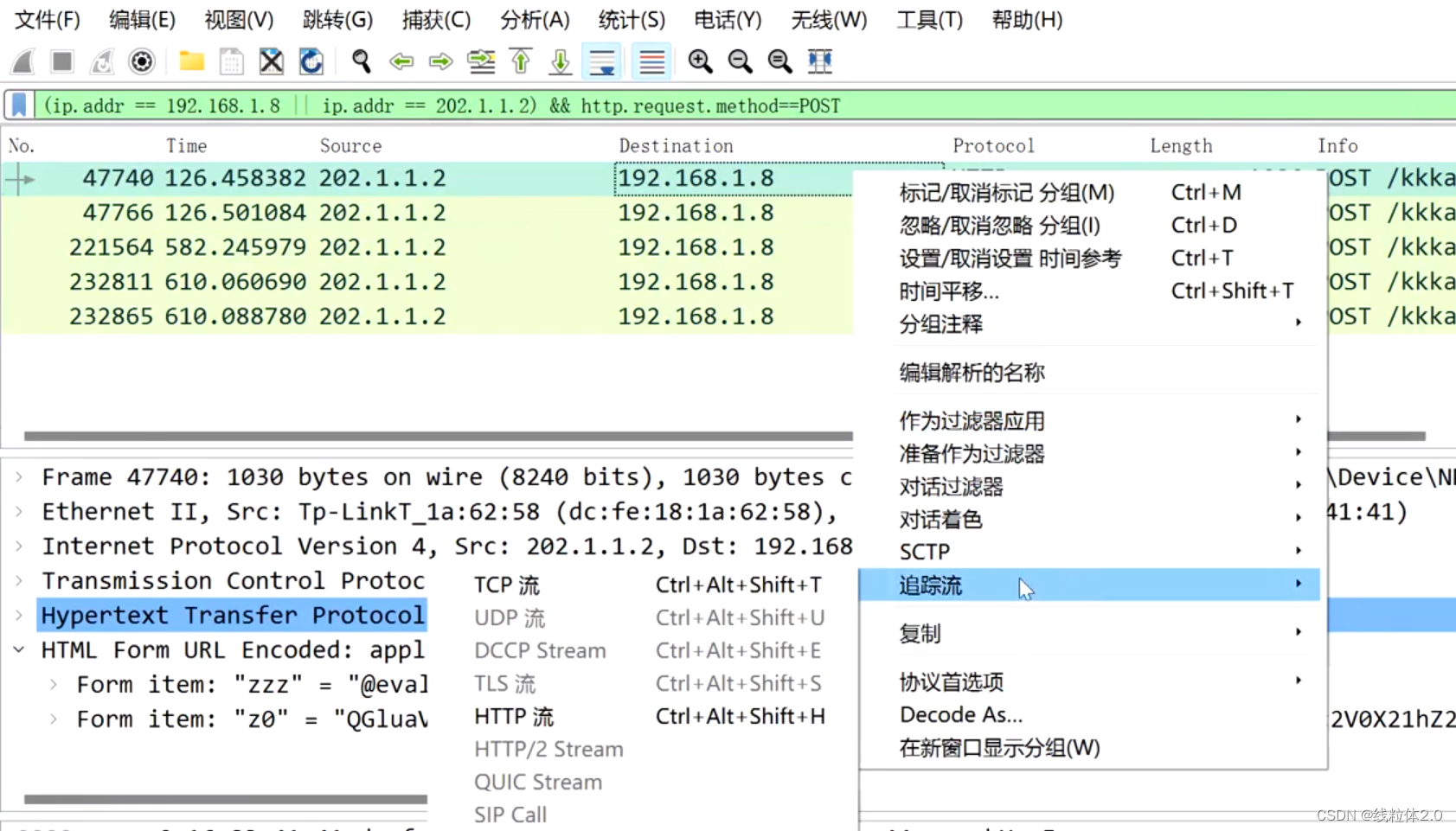This screenshot has width=1456, height=831.
Task: Expand Transmission Control Protocol row
Action: (19, 581)
